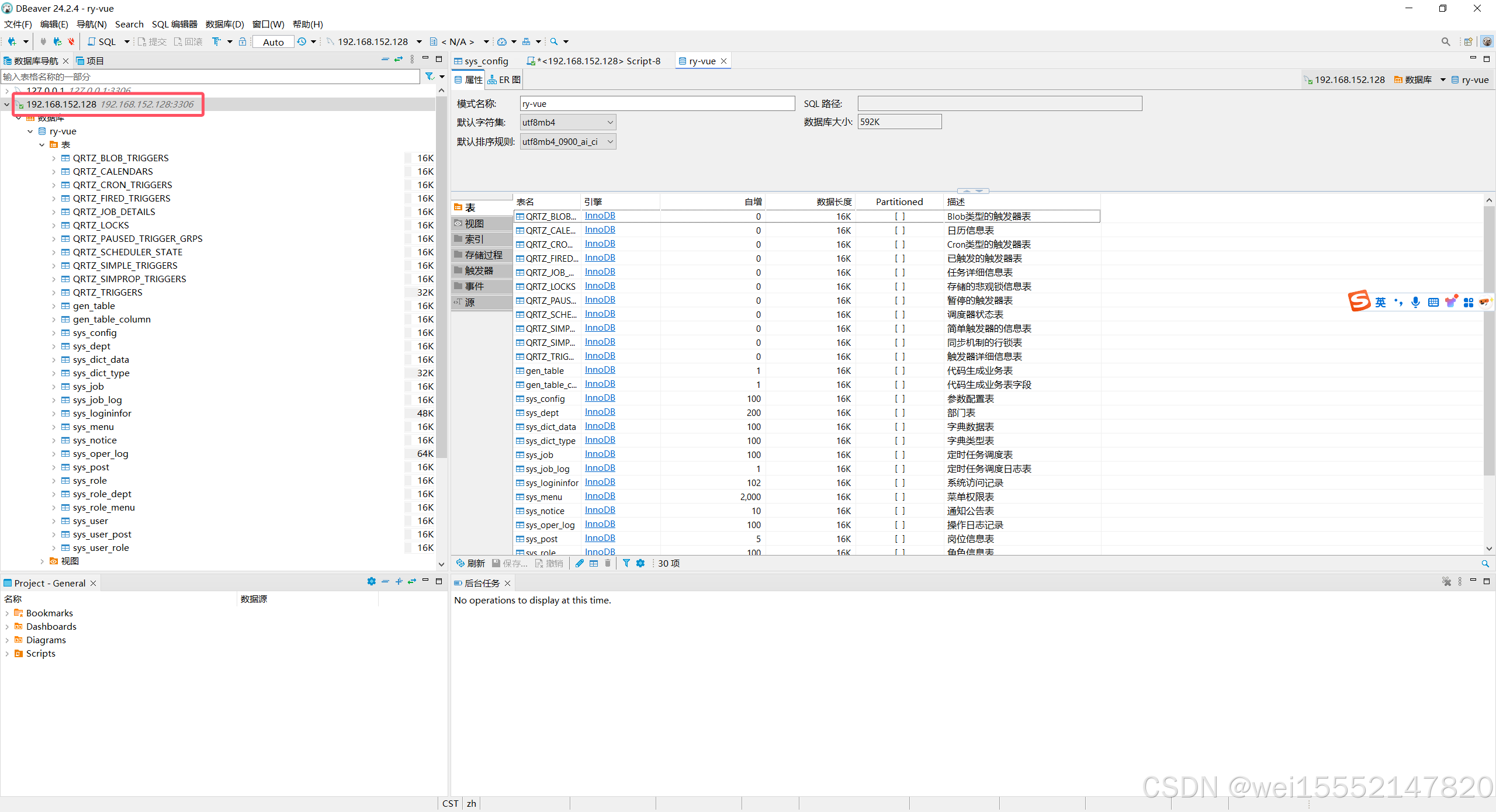Click the dashboard gauge icon in toolbar
Viewport: 1496px width, 812px height.
502,41
